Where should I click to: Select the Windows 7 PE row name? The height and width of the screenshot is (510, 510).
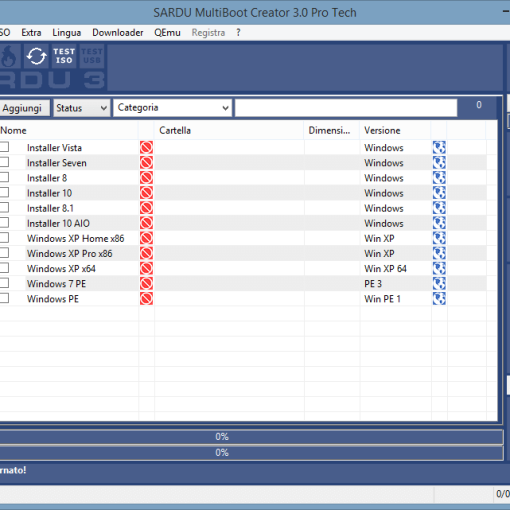pos(57,284)
